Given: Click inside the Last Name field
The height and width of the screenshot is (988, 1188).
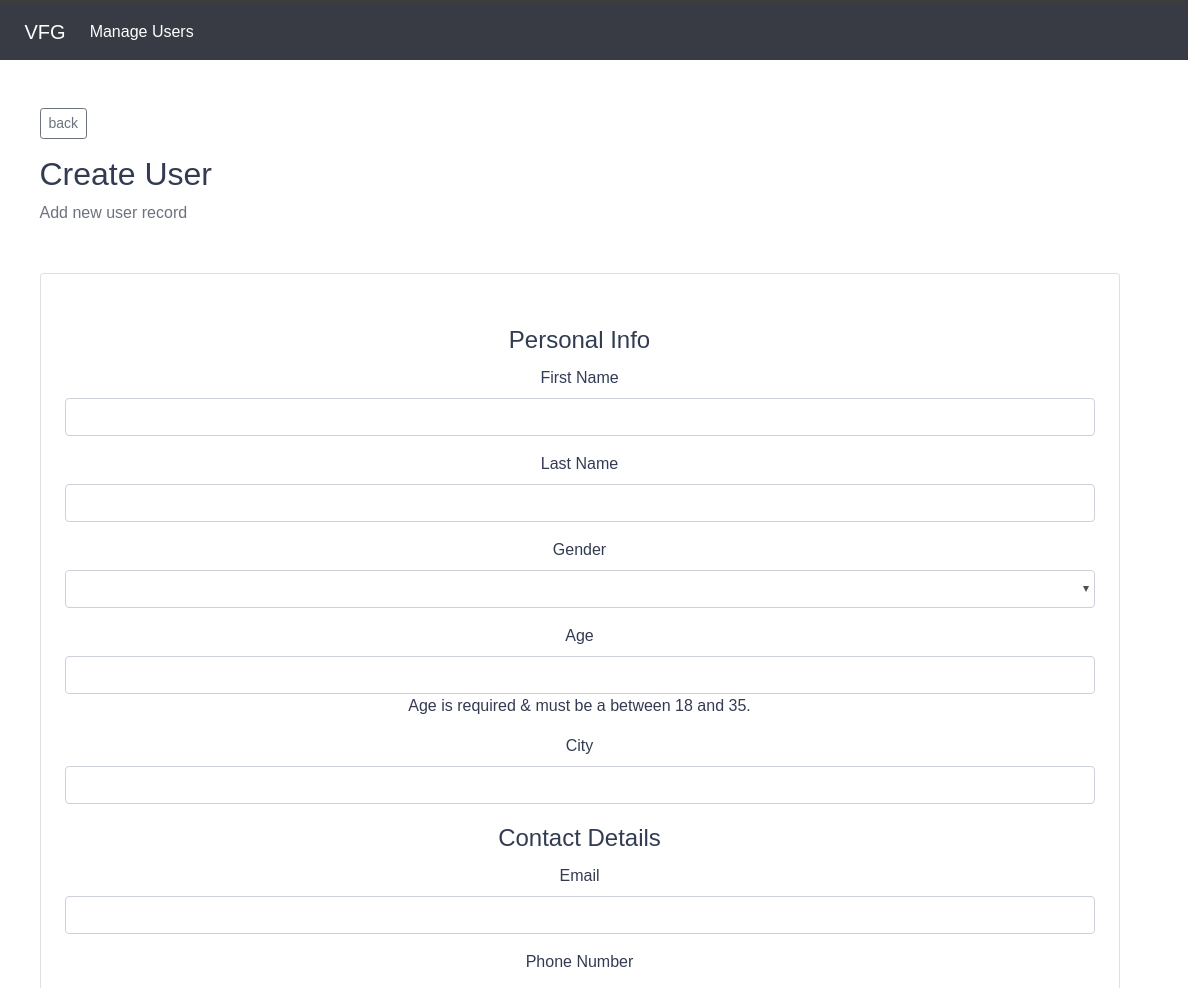Looking at the screenshot, I should 579,503.
